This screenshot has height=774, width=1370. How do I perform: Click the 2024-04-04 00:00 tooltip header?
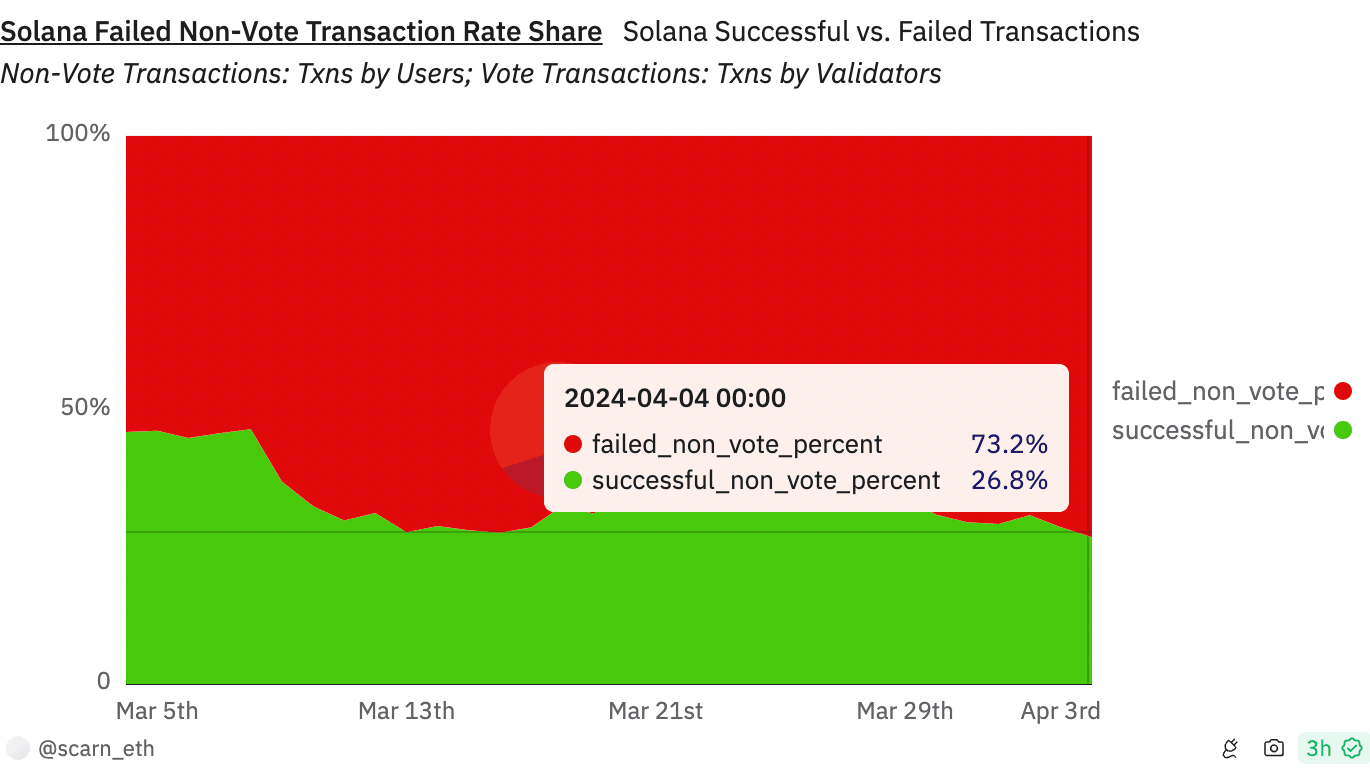tap(675, 398)
